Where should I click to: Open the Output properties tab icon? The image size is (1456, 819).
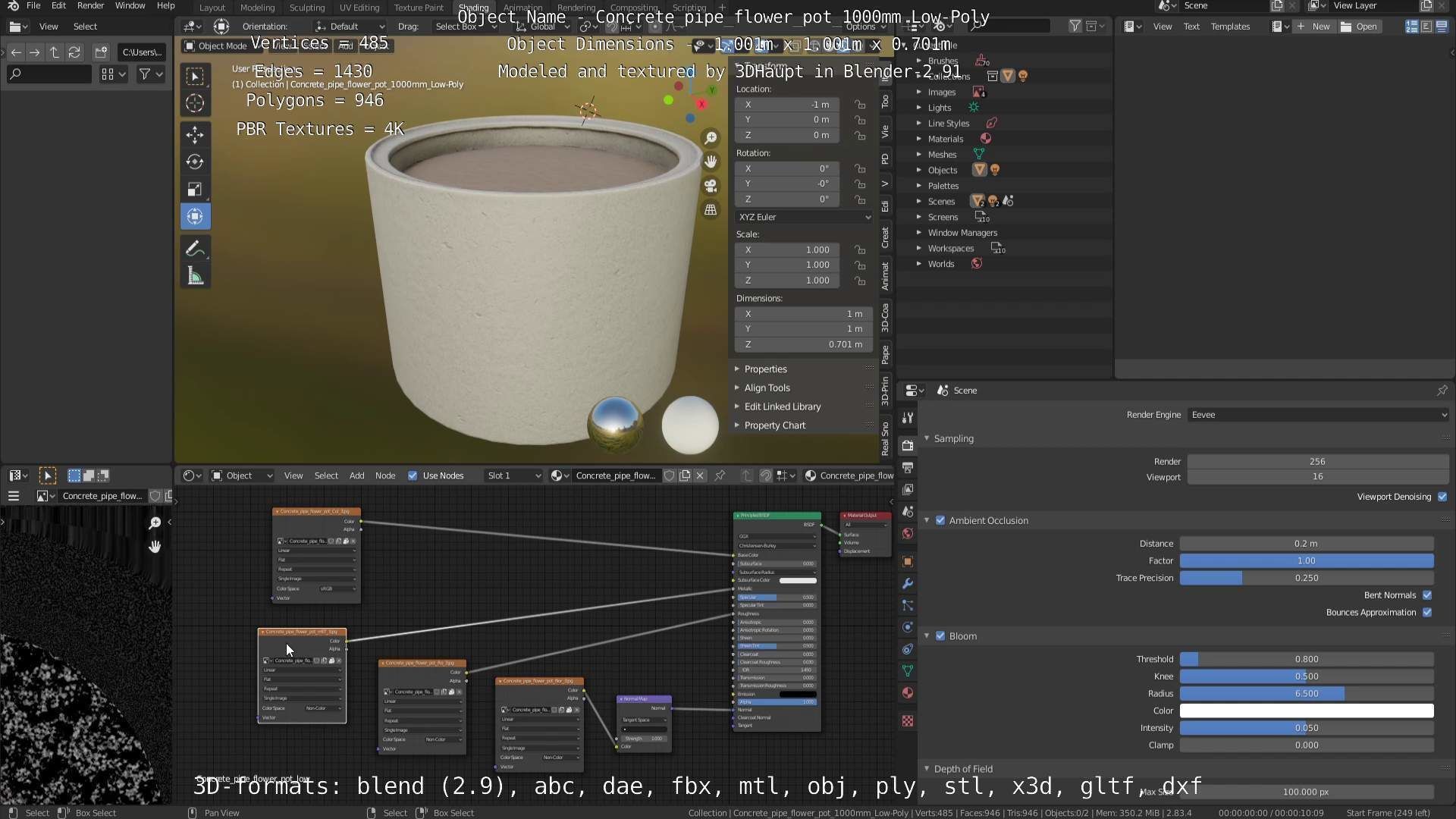(908, 467)
